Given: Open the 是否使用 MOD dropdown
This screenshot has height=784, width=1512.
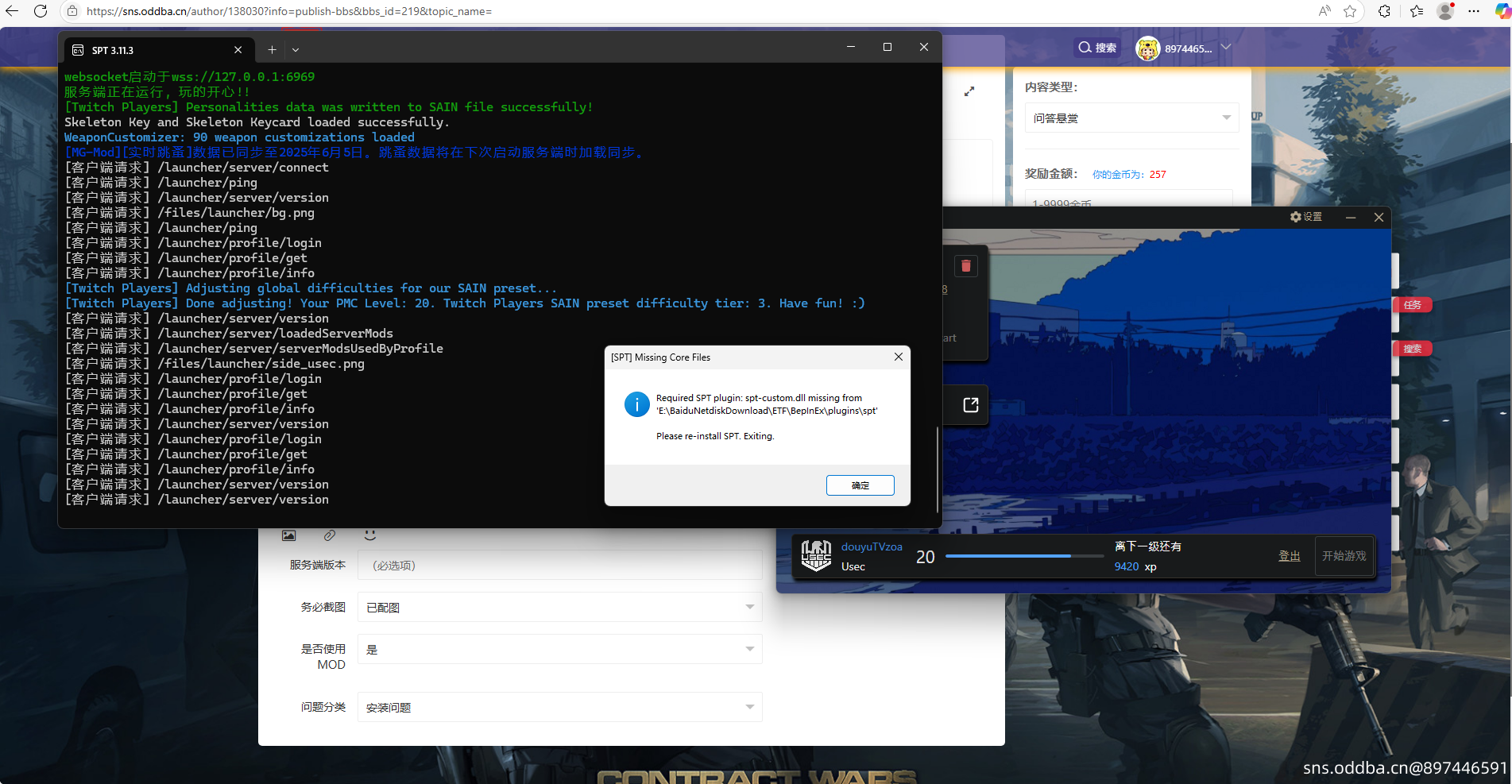Looking at the screenshot, I should coord(559,649).
